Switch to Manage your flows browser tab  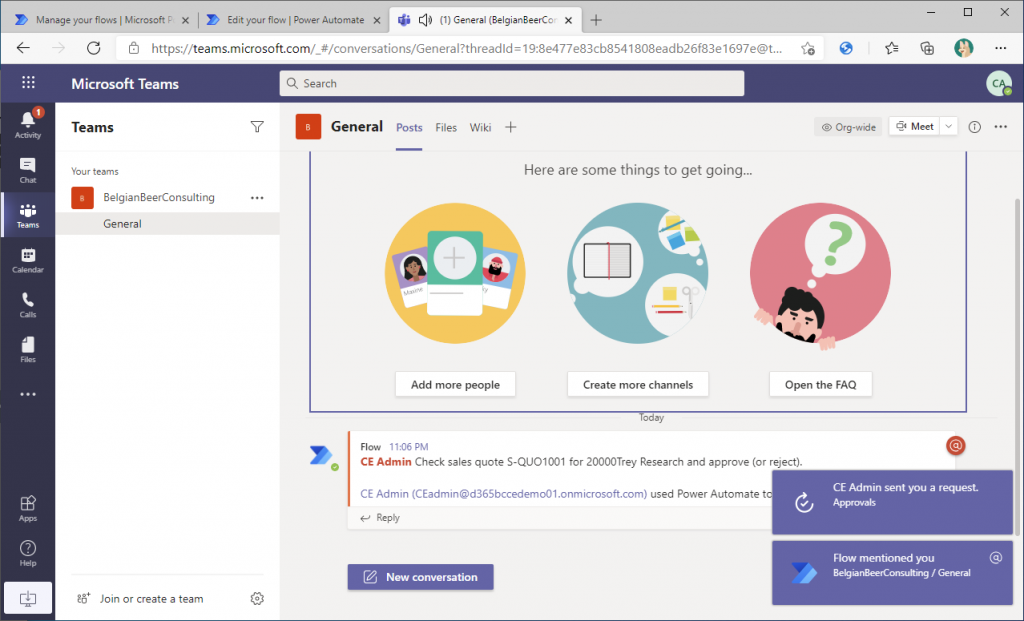tap(103, 20)
